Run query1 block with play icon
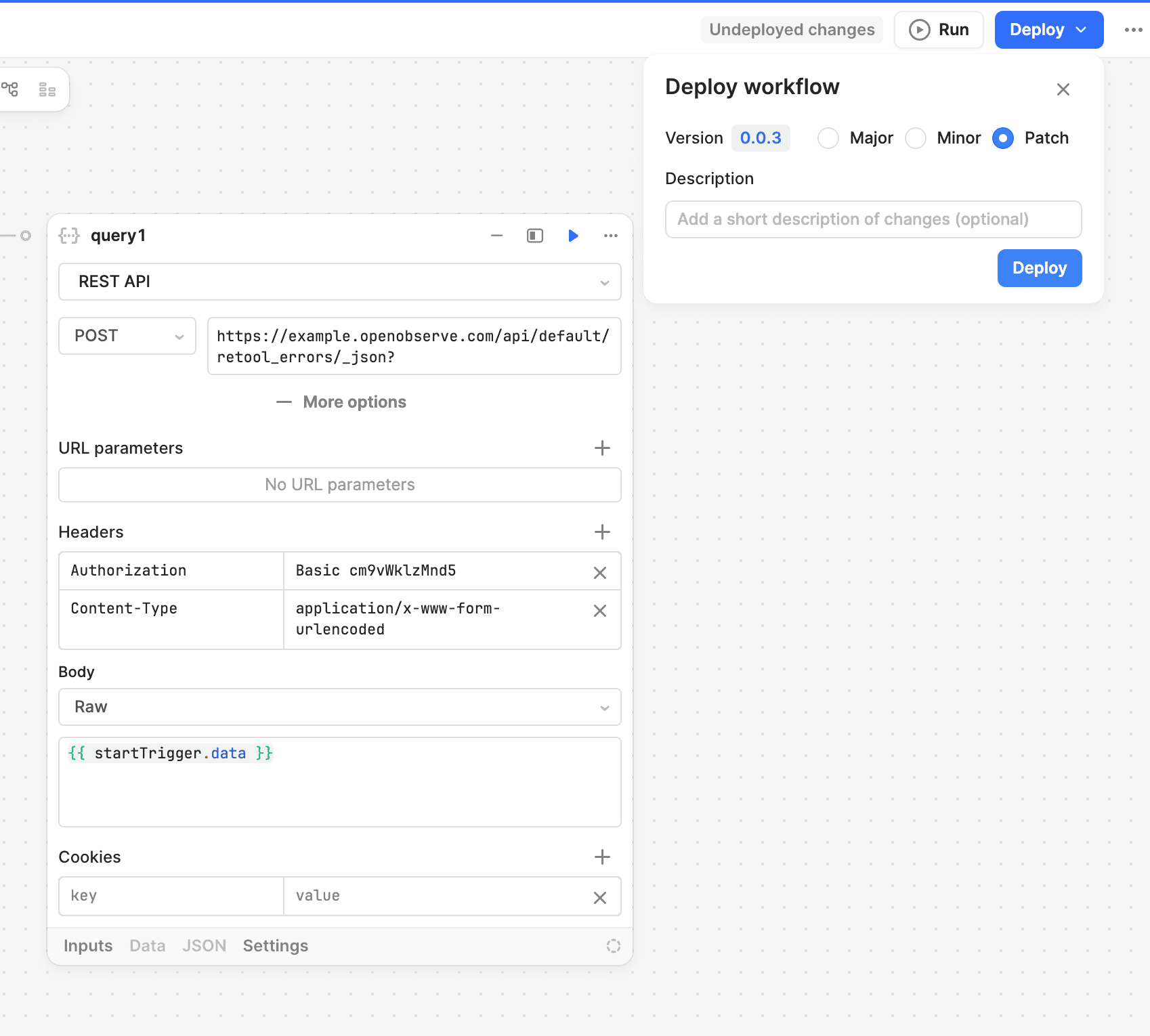Image resolution: width=1150 pixels, height=1036 pixels. (x=573, y=236)
